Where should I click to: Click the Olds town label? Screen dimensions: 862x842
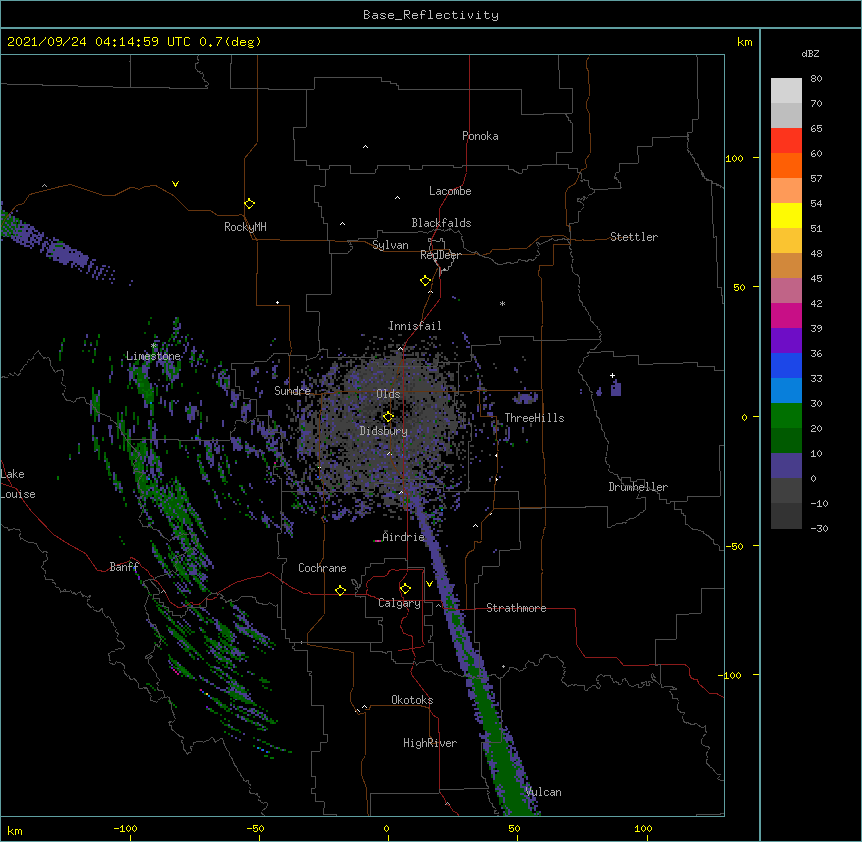tap(388, 394)
